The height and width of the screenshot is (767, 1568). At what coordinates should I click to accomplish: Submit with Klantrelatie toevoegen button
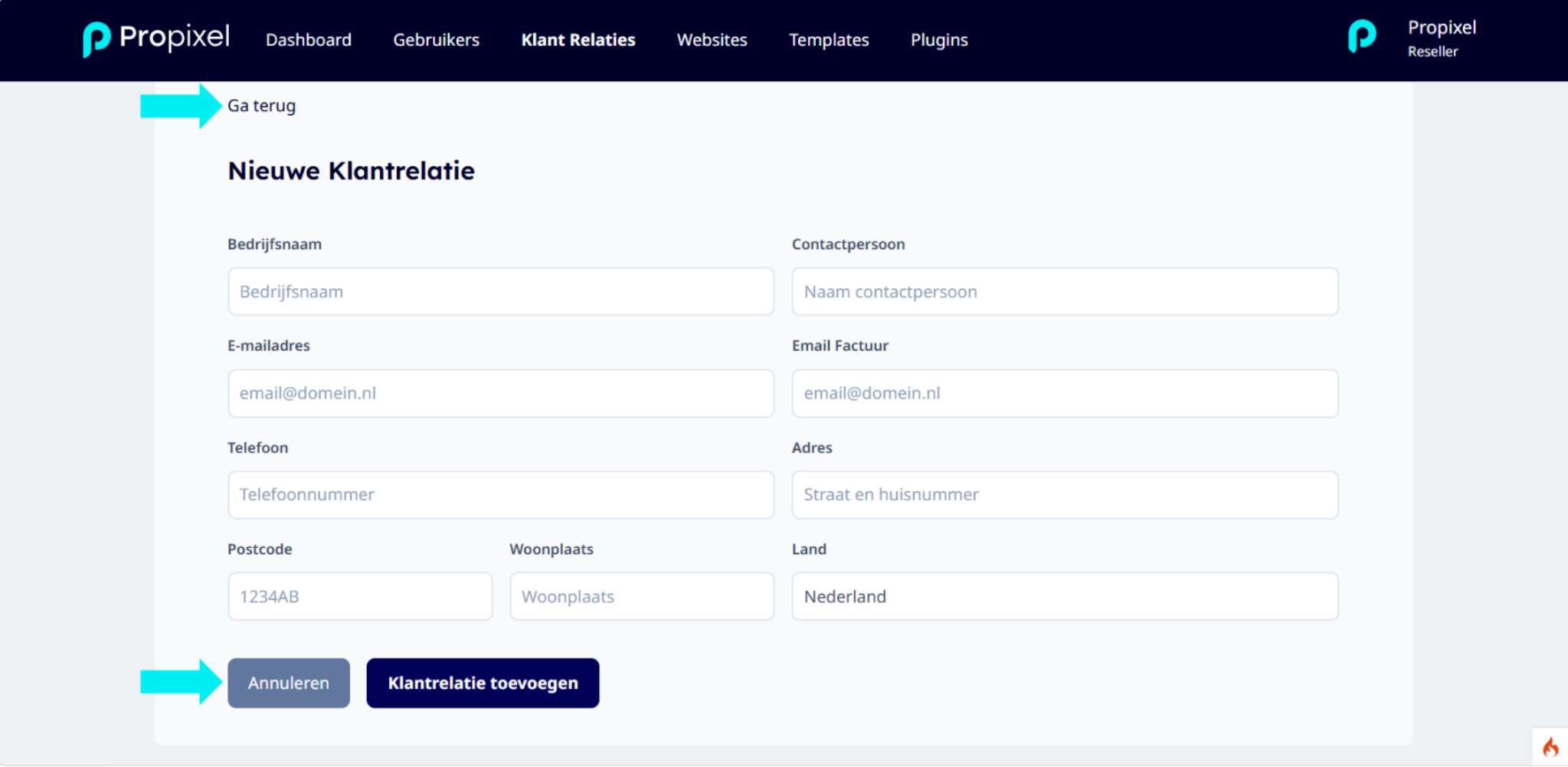[x=483, y=683]
